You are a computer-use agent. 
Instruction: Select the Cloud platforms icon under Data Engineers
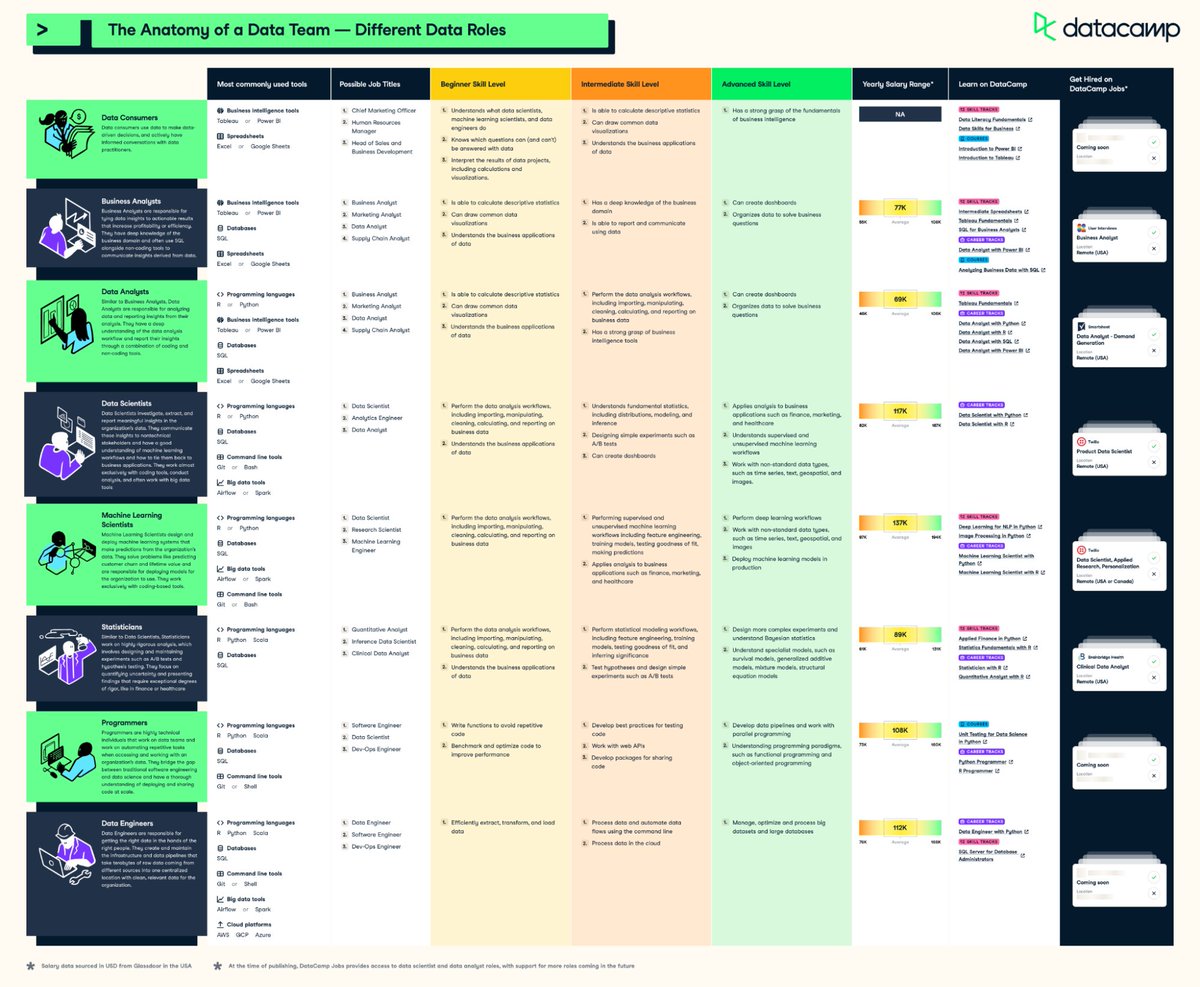[x=220, y=924]
